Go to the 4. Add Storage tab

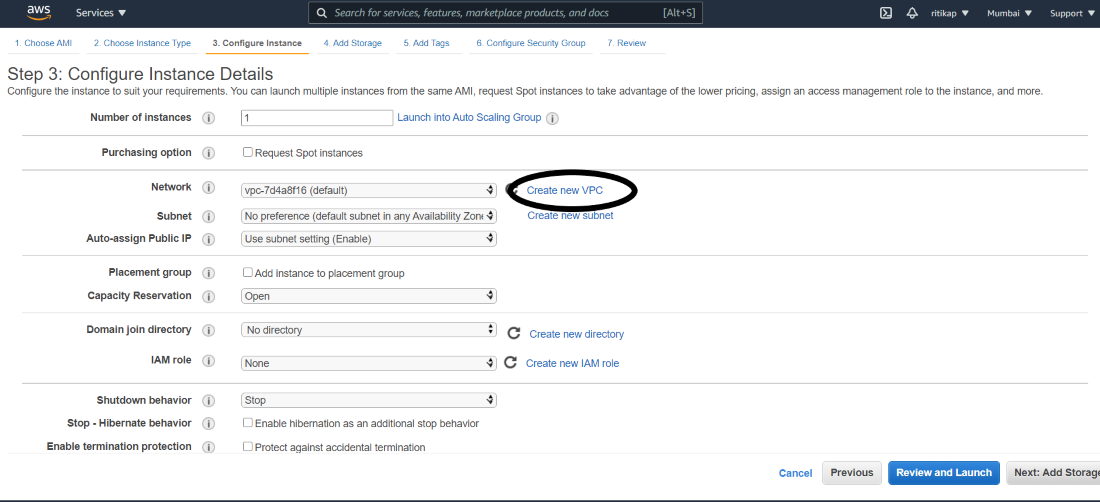(x=352, y=44)
